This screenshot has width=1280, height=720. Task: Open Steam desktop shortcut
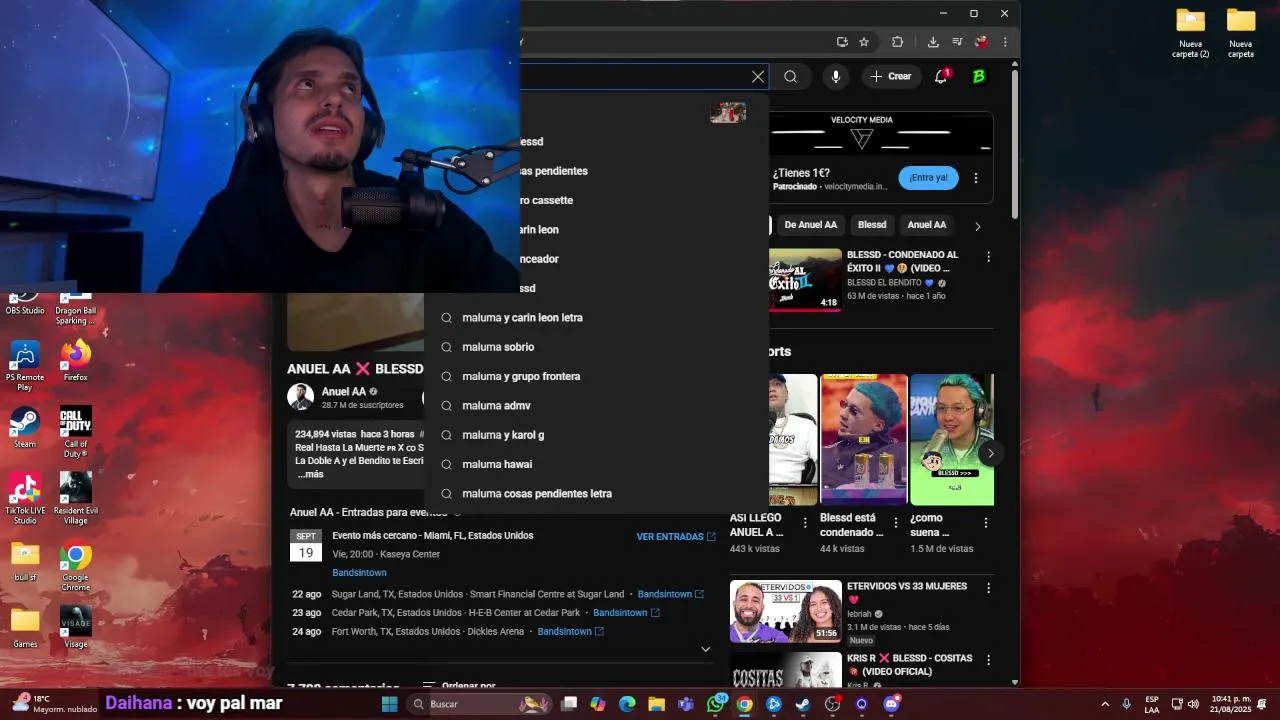click(x=25, y=428)
